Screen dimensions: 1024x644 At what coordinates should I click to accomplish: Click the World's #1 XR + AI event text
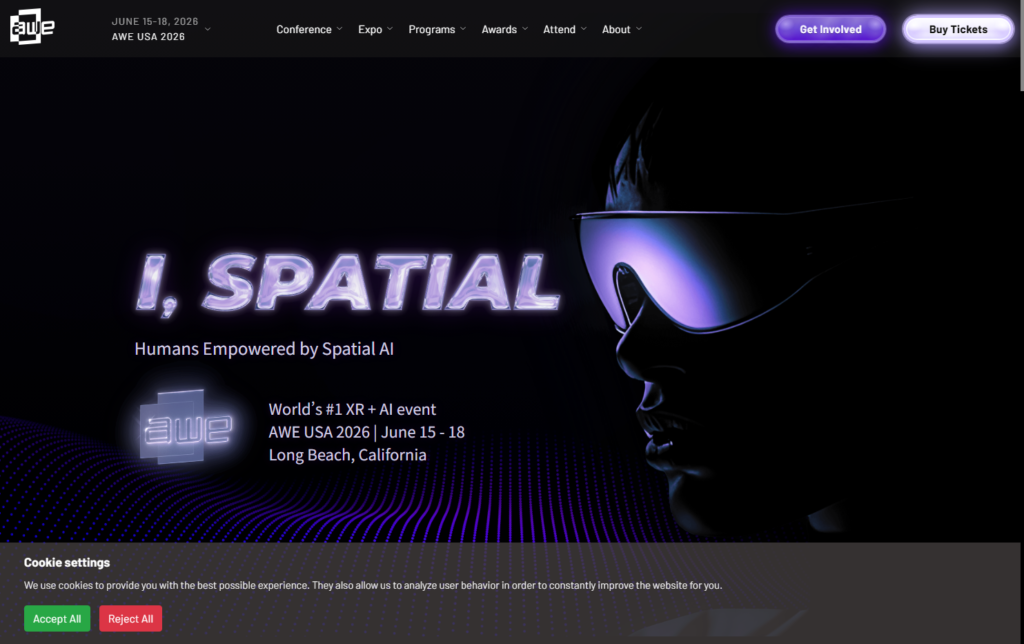tap(352, 409)
